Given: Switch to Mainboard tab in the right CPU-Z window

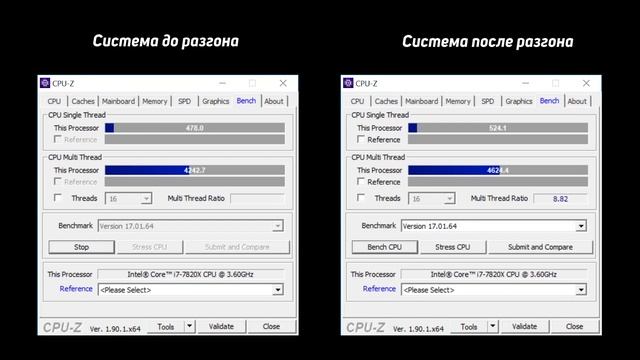Looking at the screenshot, I should [422, 101].
